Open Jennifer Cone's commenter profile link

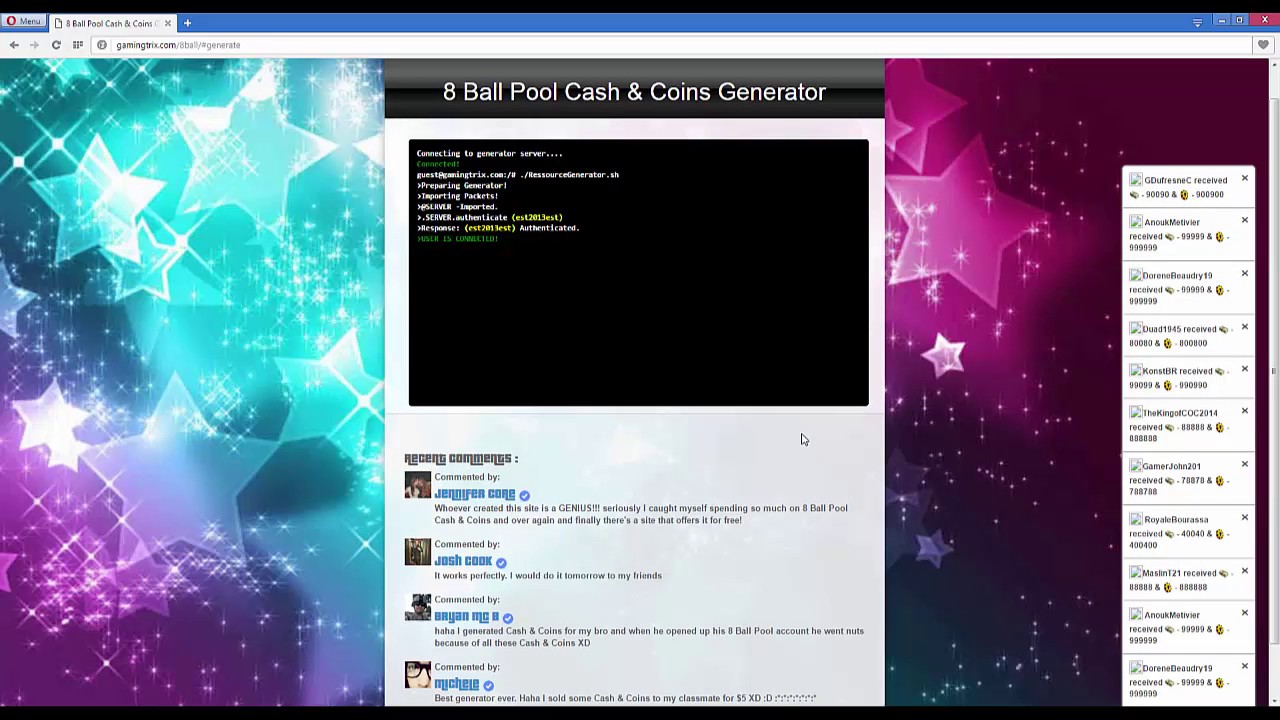475,494
